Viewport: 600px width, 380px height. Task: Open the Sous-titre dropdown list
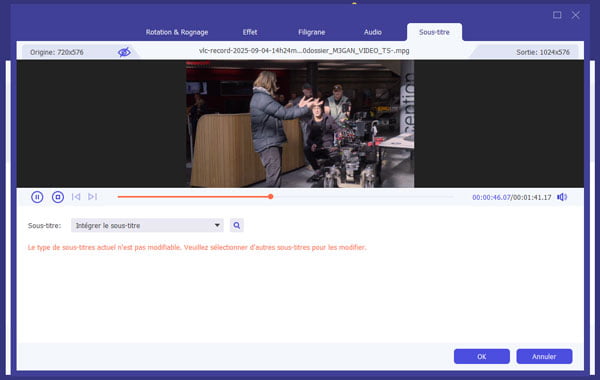(x=147, y=225)
